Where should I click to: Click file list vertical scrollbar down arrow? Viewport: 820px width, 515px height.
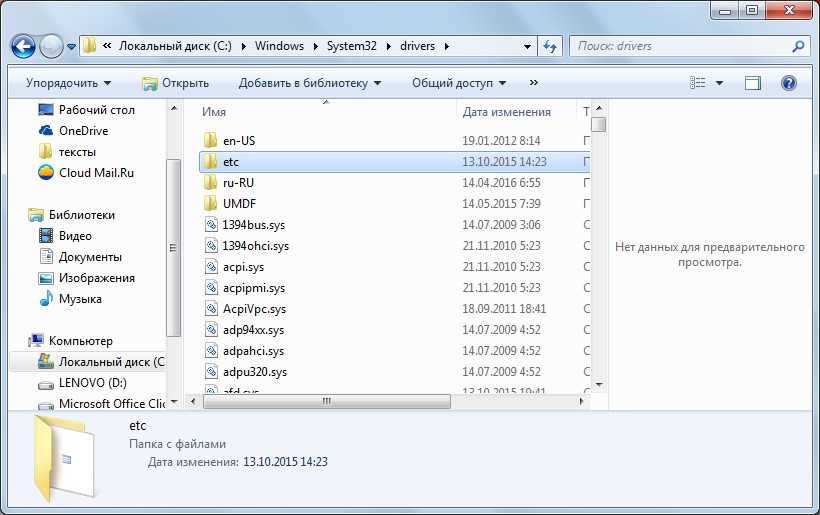pos(599,385)
